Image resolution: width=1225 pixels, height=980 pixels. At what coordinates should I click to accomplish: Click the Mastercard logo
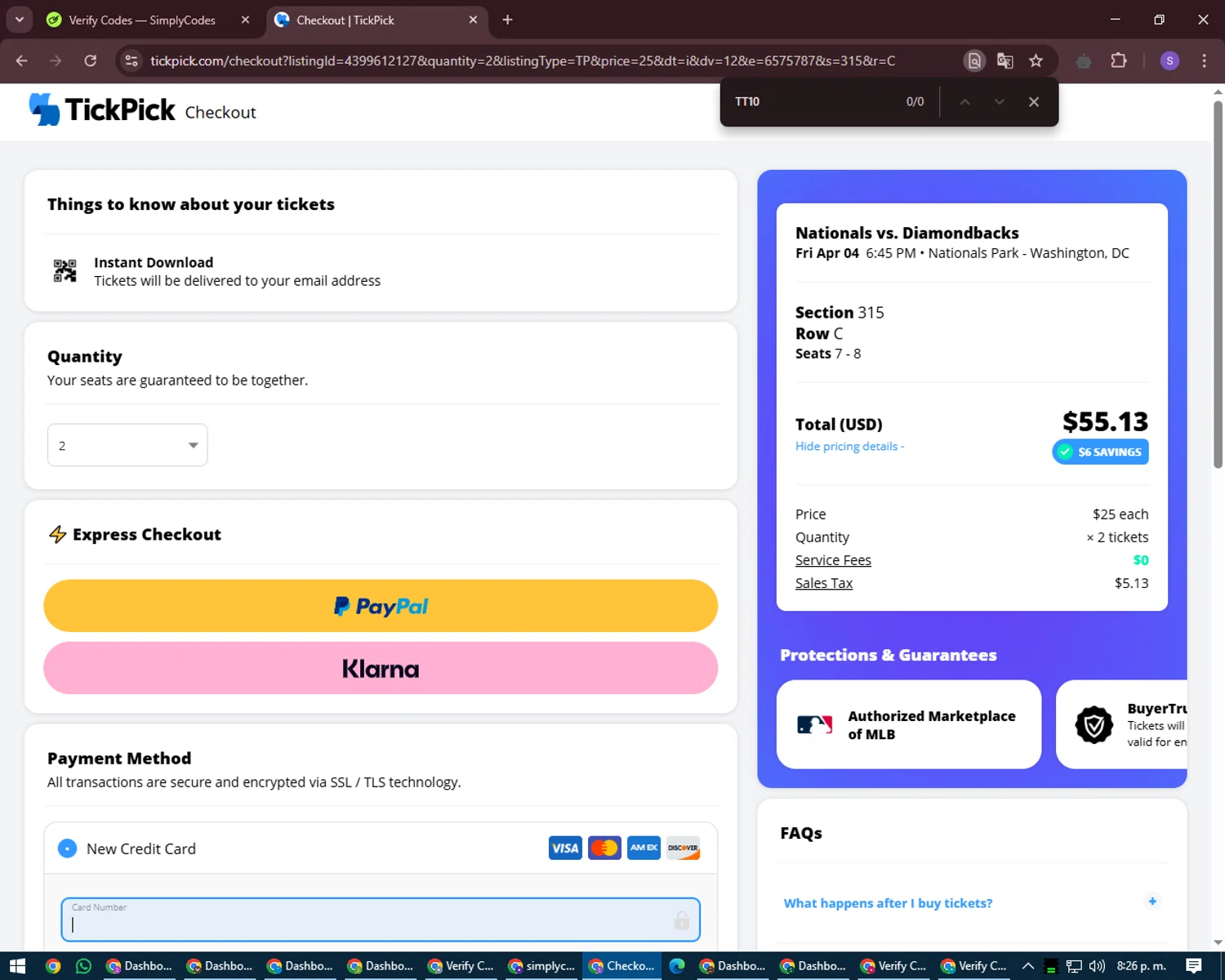pyautogui.click(x=604, y=848)
